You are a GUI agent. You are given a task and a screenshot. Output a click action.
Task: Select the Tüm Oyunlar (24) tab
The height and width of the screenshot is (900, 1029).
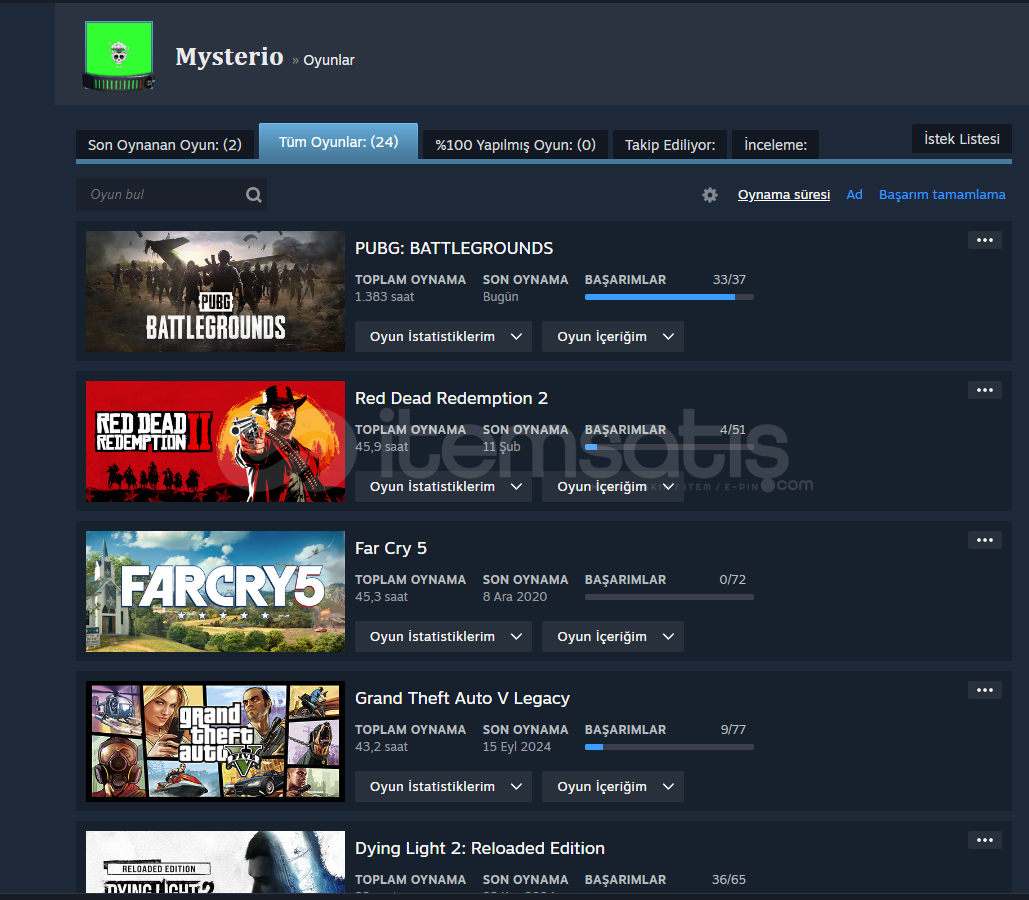click(339, 142)
